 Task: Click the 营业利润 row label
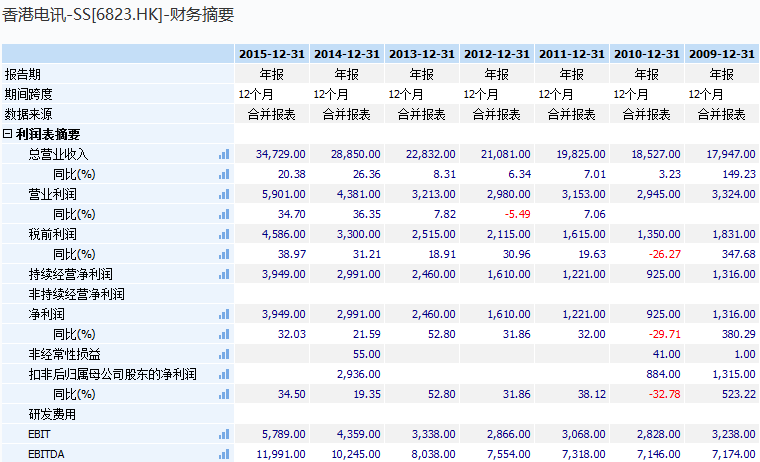click(x=52, y=194)
